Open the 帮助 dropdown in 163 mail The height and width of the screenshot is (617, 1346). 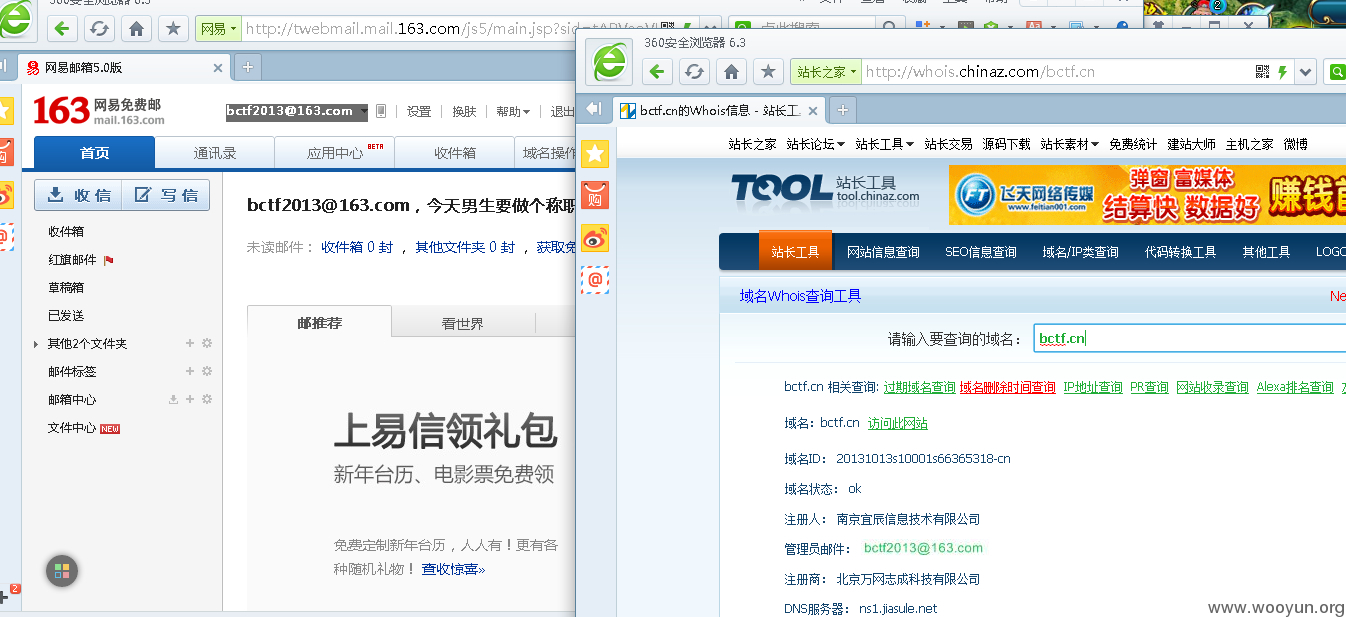point(513,112)
